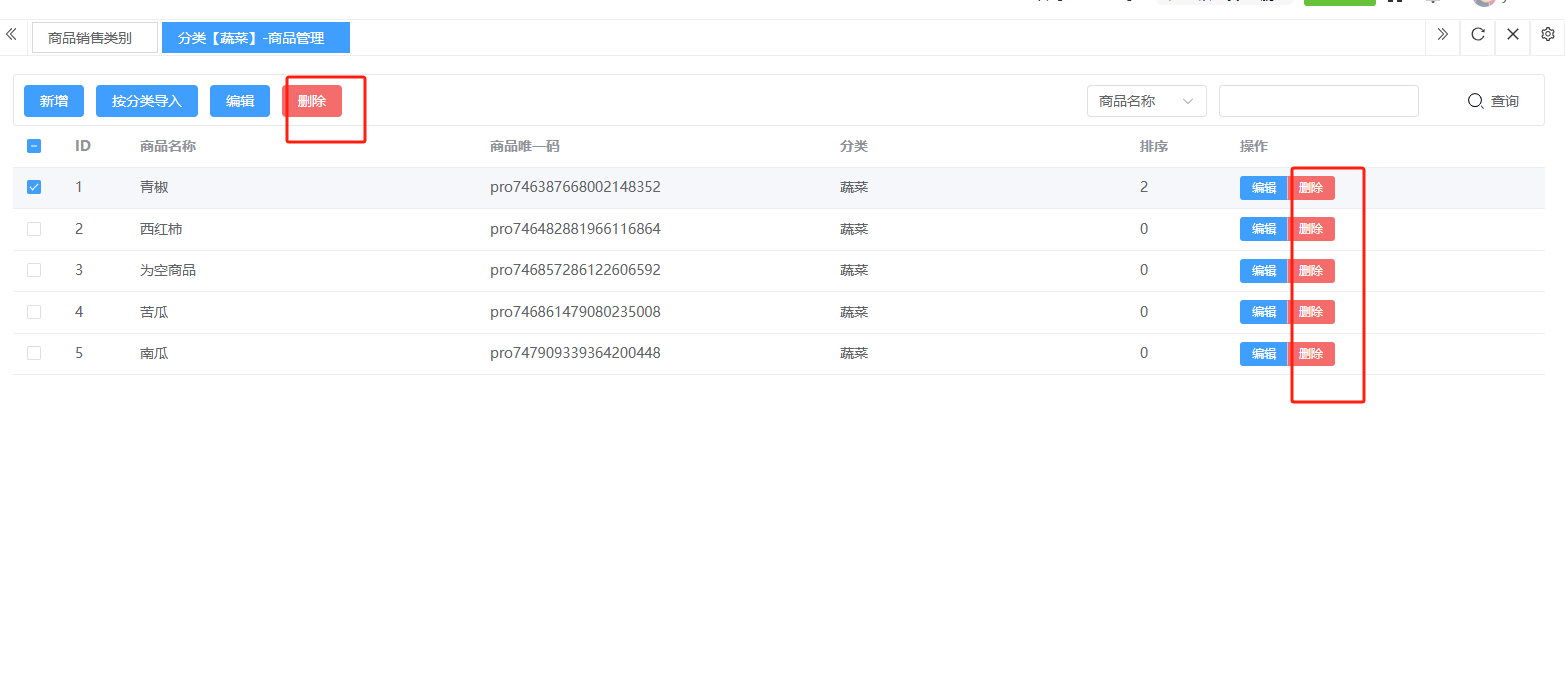The width and height of the screenshot is (1565, 679).
Task: Delete the 为空商品 row via 删除
Action: pos(1311,271)
